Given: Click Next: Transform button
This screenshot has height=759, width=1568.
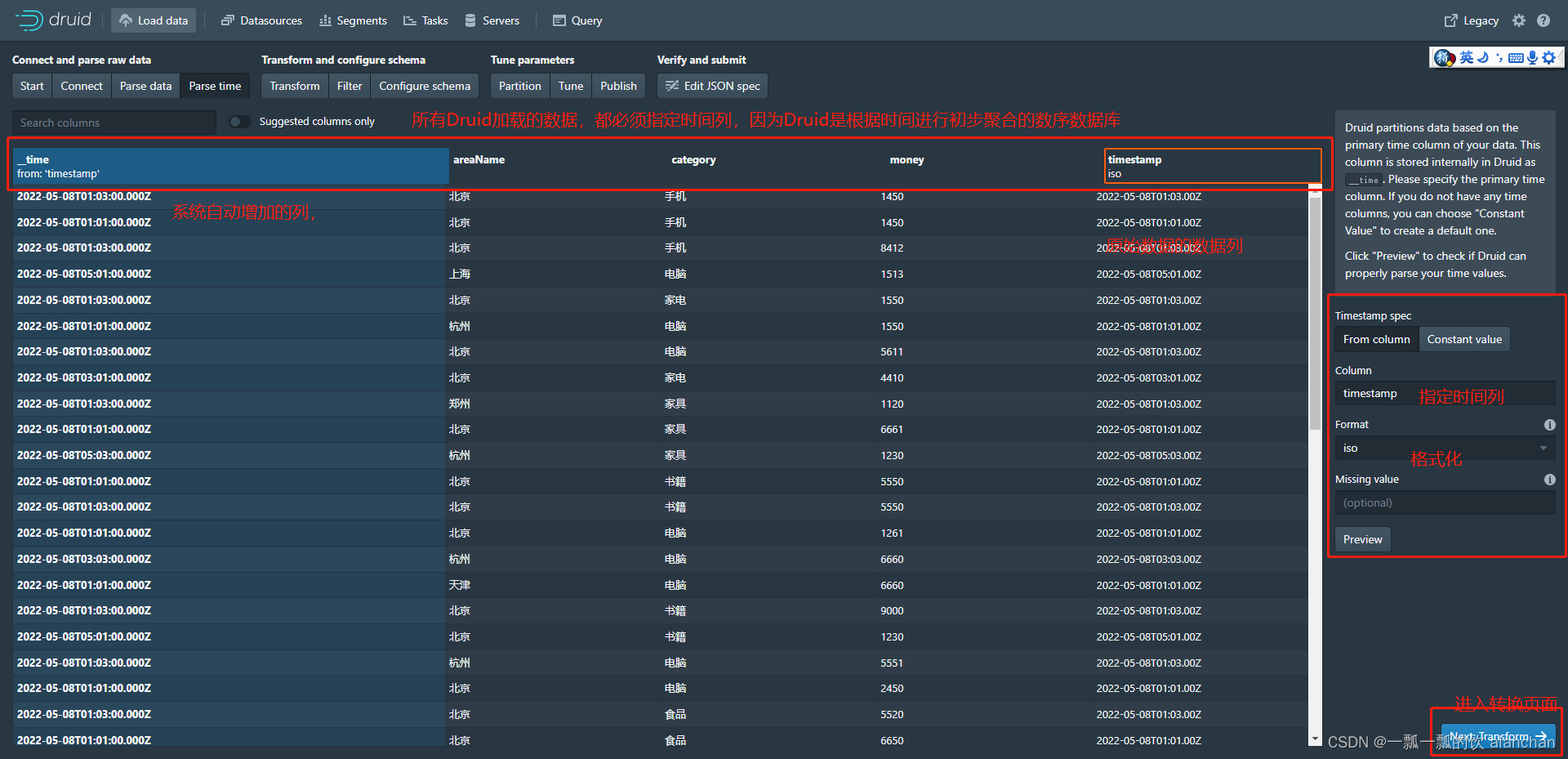Looking at the screenshot, I should [1498, 736].
